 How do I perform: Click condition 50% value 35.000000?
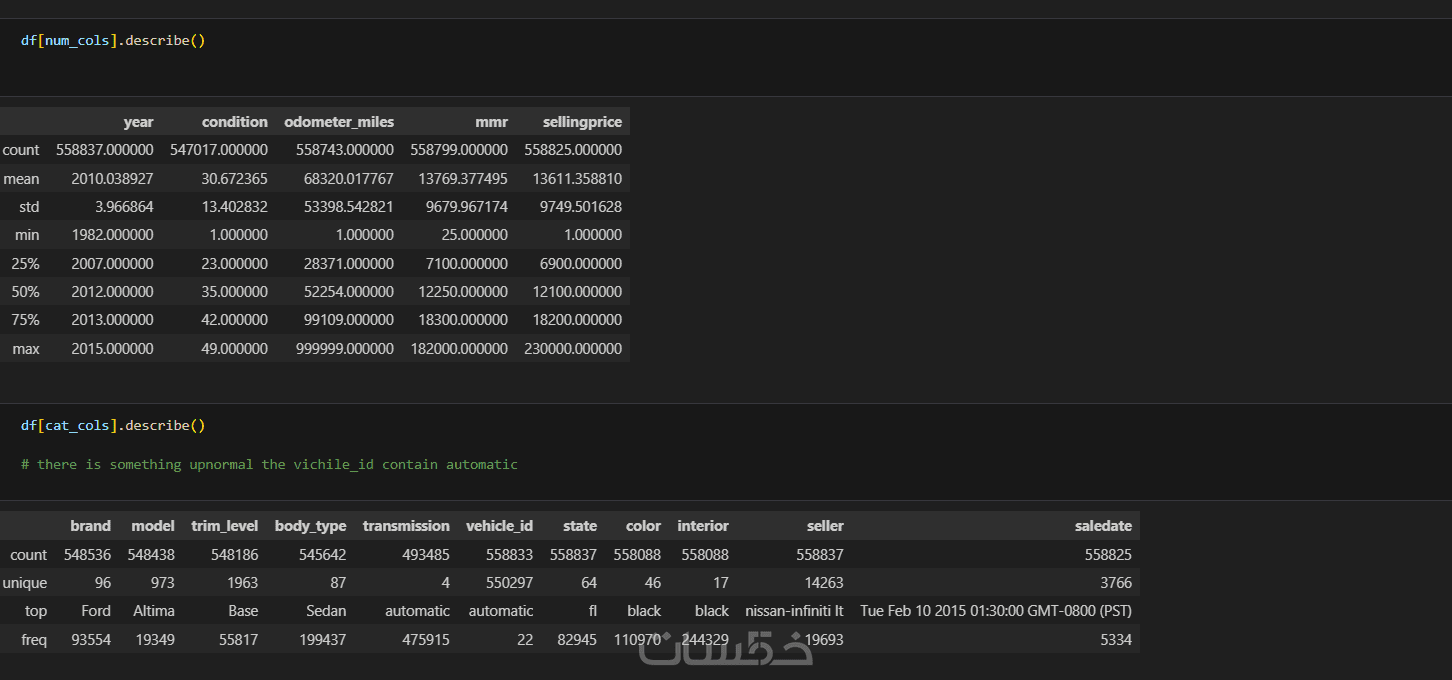235,292
